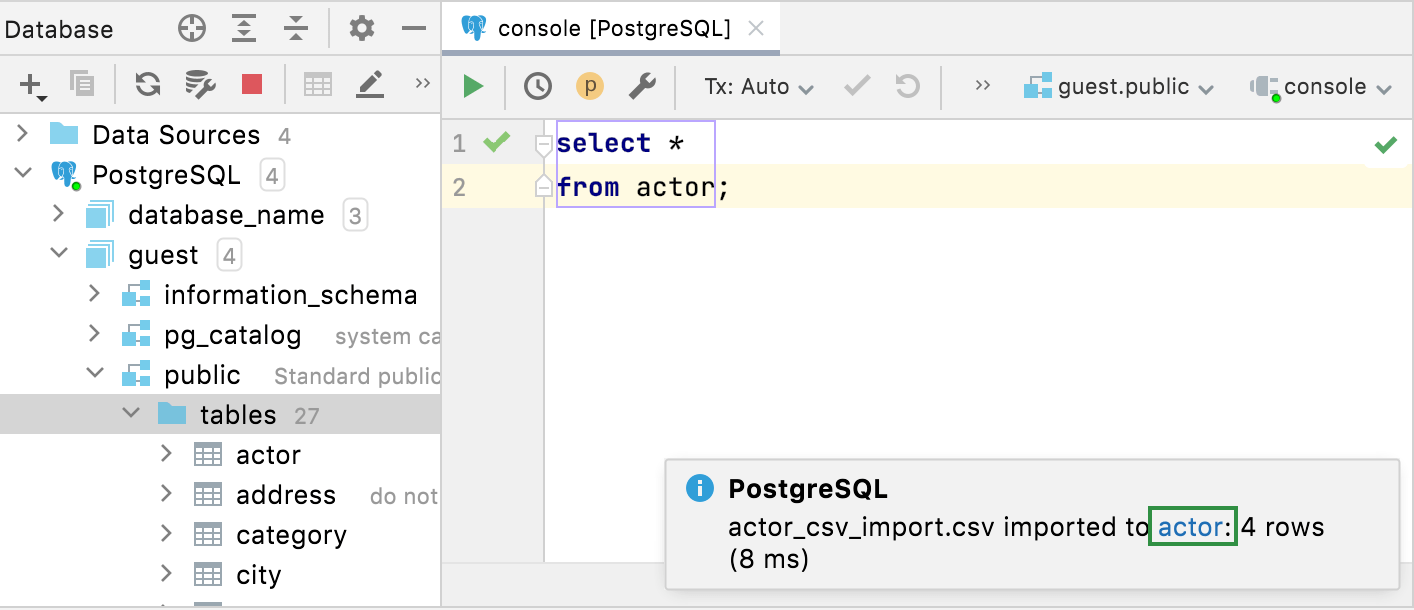Click the red stop square icon
The width and height of the screenshot is (1414, 610).
tap(252, 85)
